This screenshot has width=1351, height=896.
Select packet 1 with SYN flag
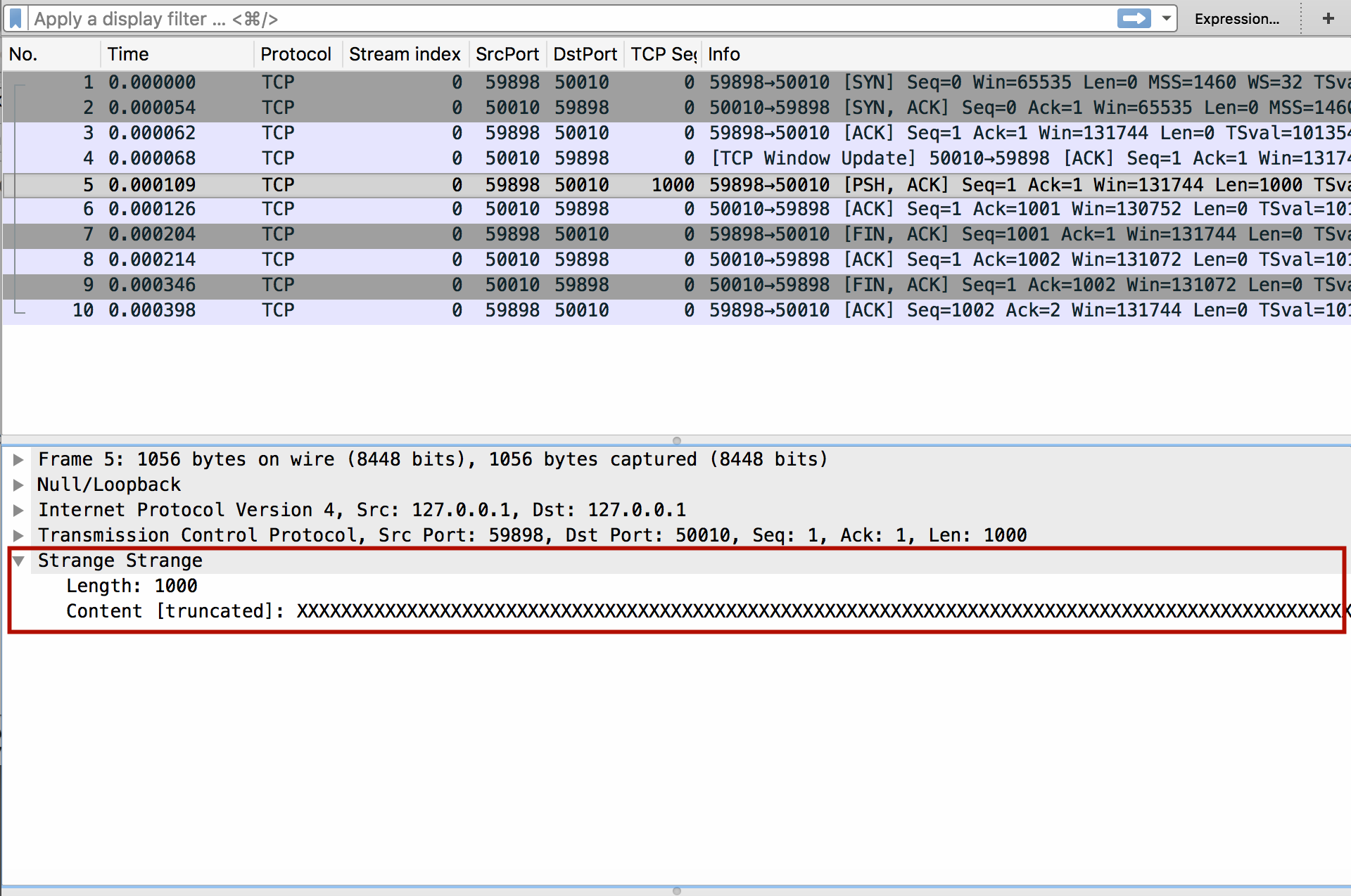pos(675,82)
